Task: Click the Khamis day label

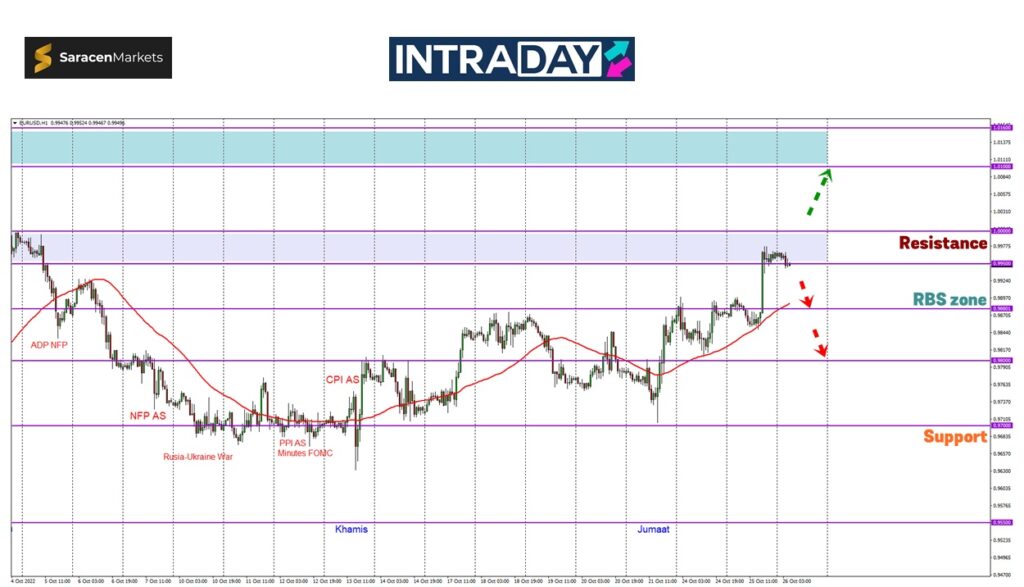Action: click(350, 528)
